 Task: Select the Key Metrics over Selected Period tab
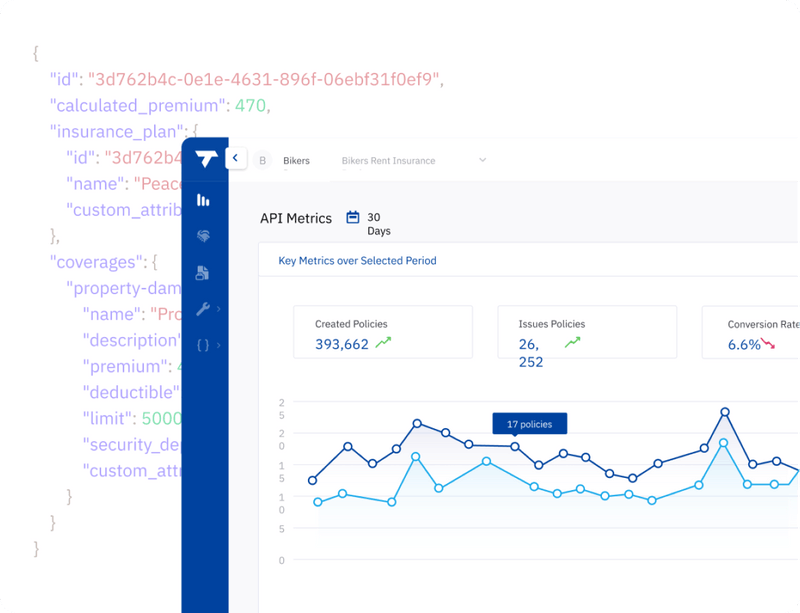click(x=357, y=261)
